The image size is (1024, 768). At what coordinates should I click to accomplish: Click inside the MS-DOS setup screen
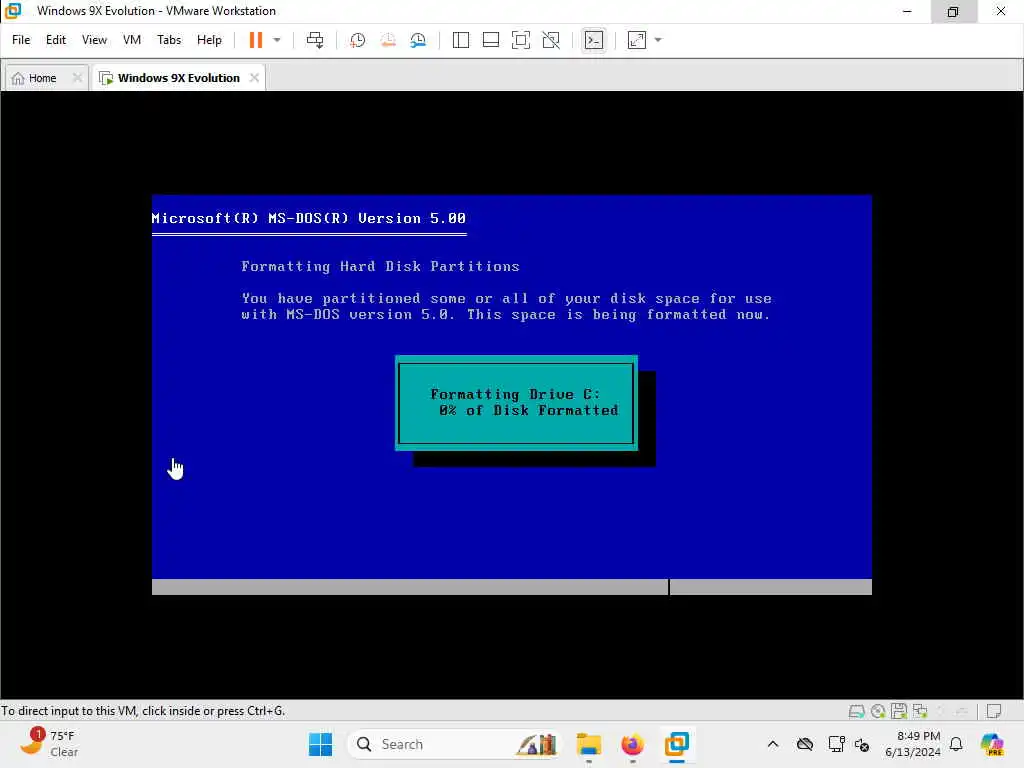click(x=511, y=394)
